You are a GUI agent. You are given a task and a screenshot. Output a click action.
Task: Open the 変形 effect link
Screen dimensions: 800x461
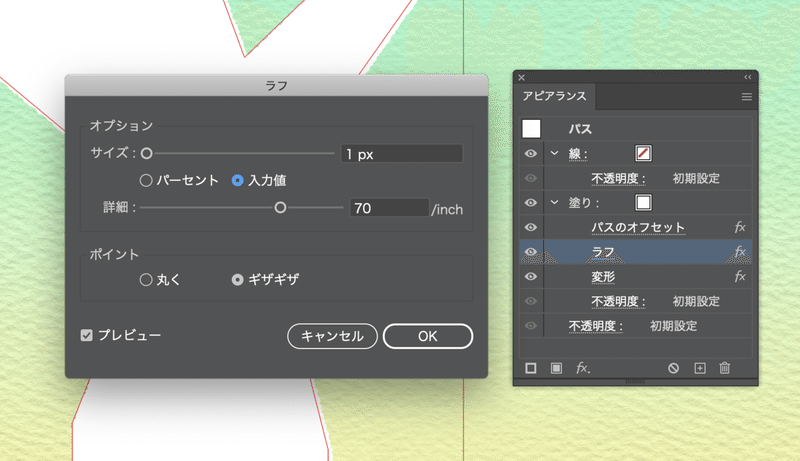(603, 277)
